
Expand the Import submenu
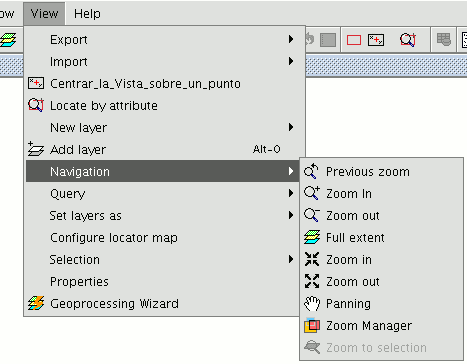pos(163,62)
